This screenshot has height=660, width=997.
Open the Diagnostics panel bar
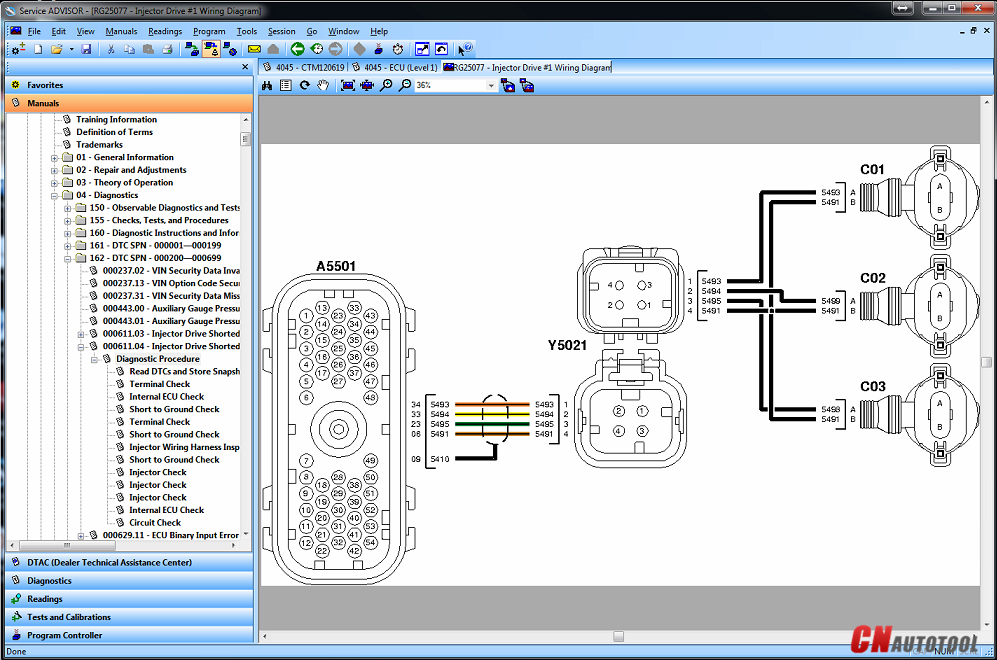click(129, 581)
